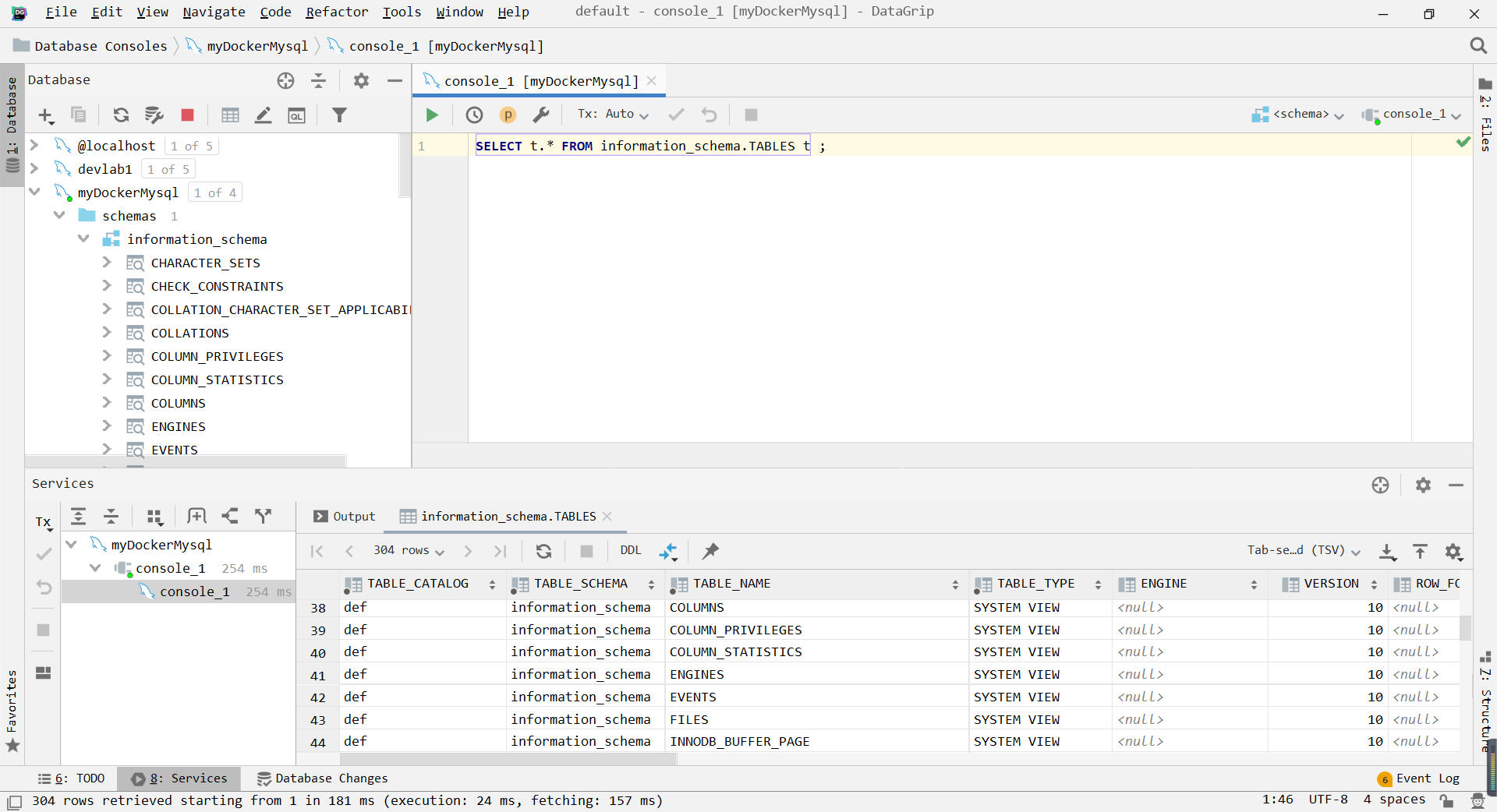Switch to the Output tab
Viewport: 1497px width, 812px height.
click(x=344, y=517)
